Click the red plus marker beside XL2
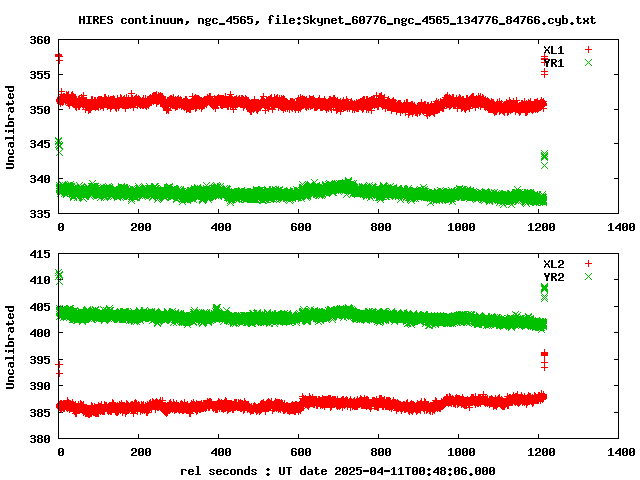The height and width of the screenshot is (480, 640). [x=588, y=263]
